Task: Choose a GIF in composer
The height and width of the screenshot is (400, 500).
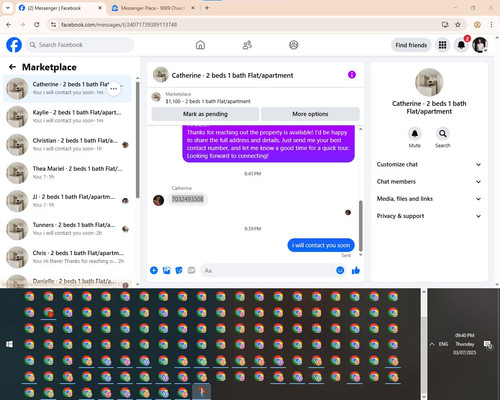Action: (191, 270)
